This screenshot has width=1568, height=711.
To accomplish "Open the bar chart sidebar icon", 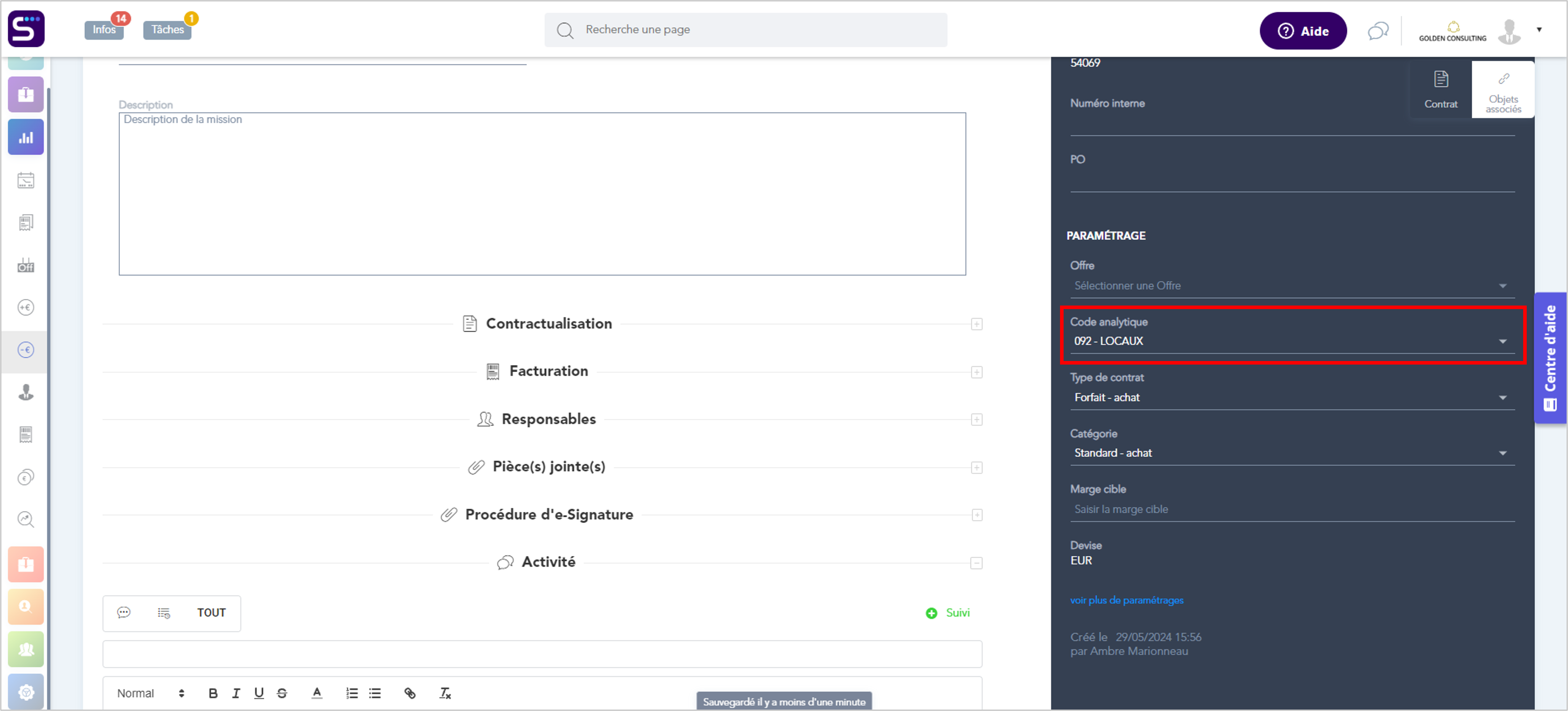I will pos(26,137).
